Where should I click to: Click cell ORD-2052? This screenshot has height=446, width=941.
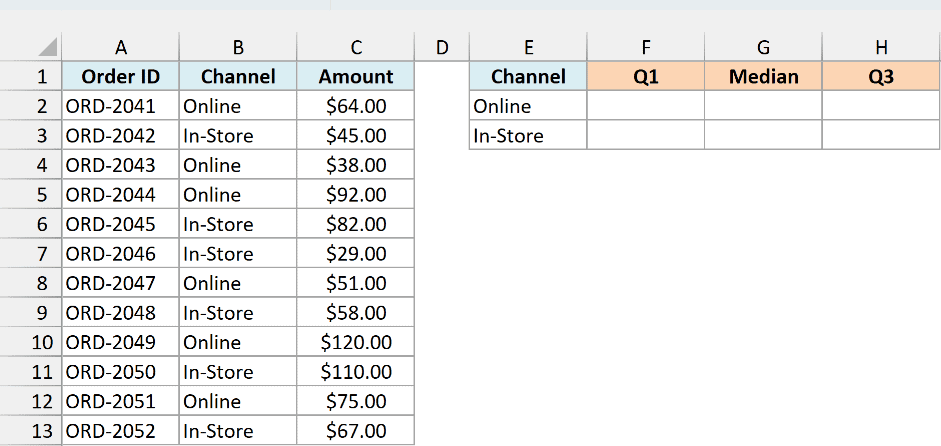tap(121, 430)
